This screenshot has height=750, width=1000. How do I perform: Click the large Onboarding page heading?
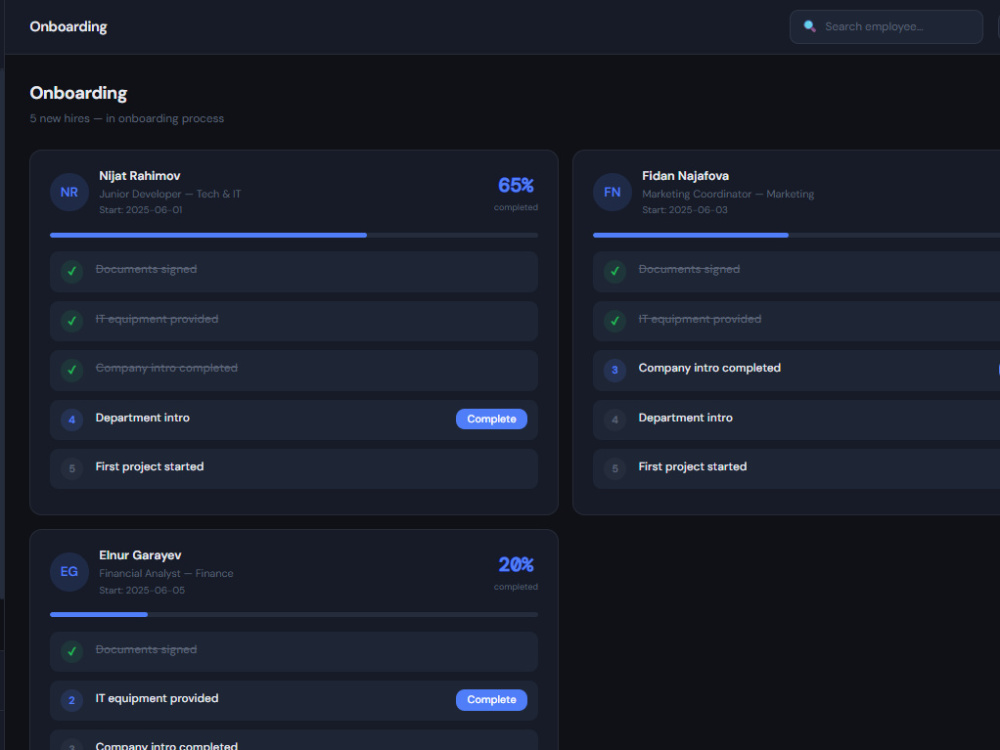(78, 93)
